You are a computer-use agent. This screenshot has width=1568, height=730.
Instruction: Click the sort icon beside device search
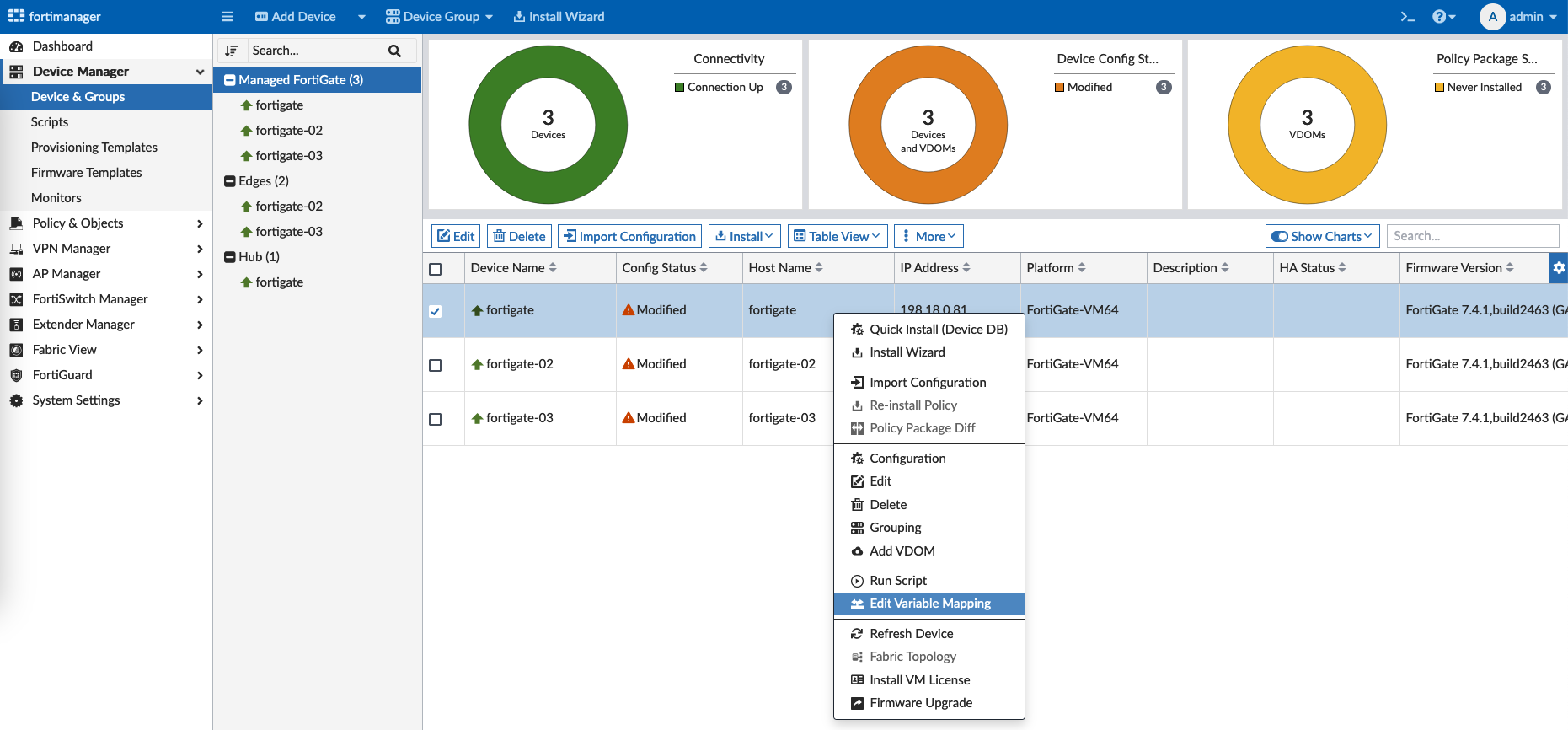(x=232, y=51)
